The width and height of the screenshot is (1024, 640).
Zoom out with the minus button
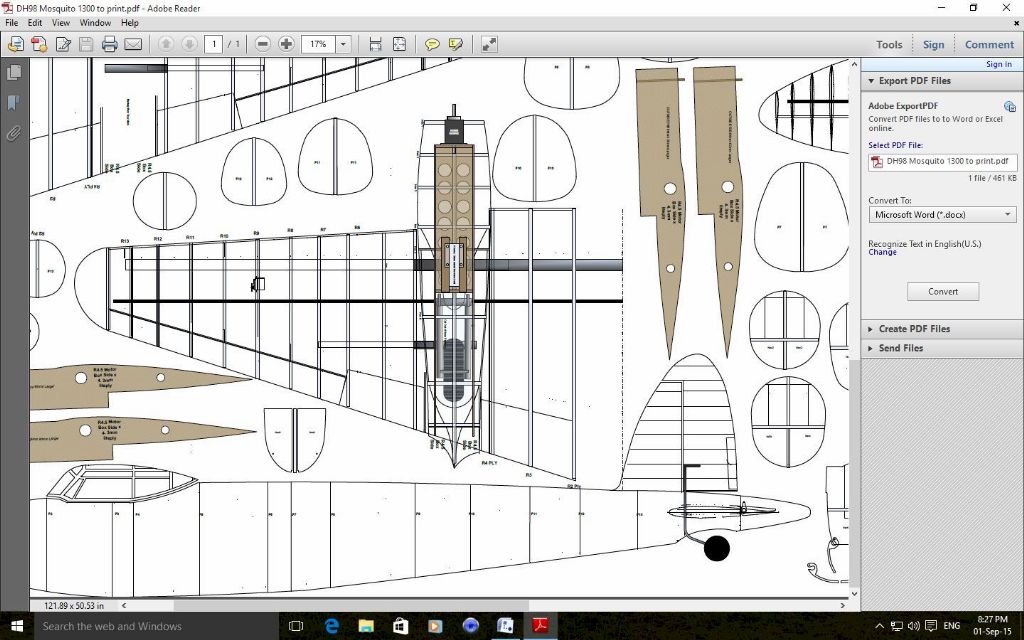(262, 44)
